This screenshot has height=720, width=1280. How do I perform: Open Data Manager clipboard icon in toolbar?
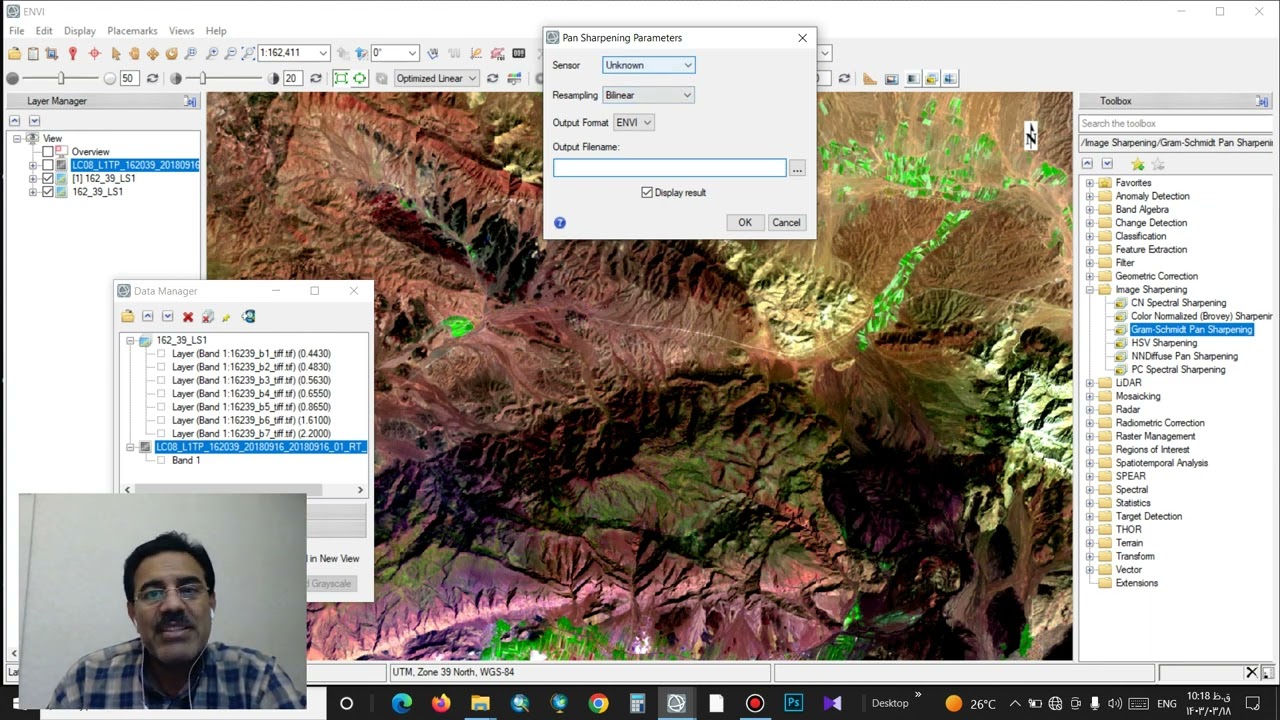click(x=33, y=53)
